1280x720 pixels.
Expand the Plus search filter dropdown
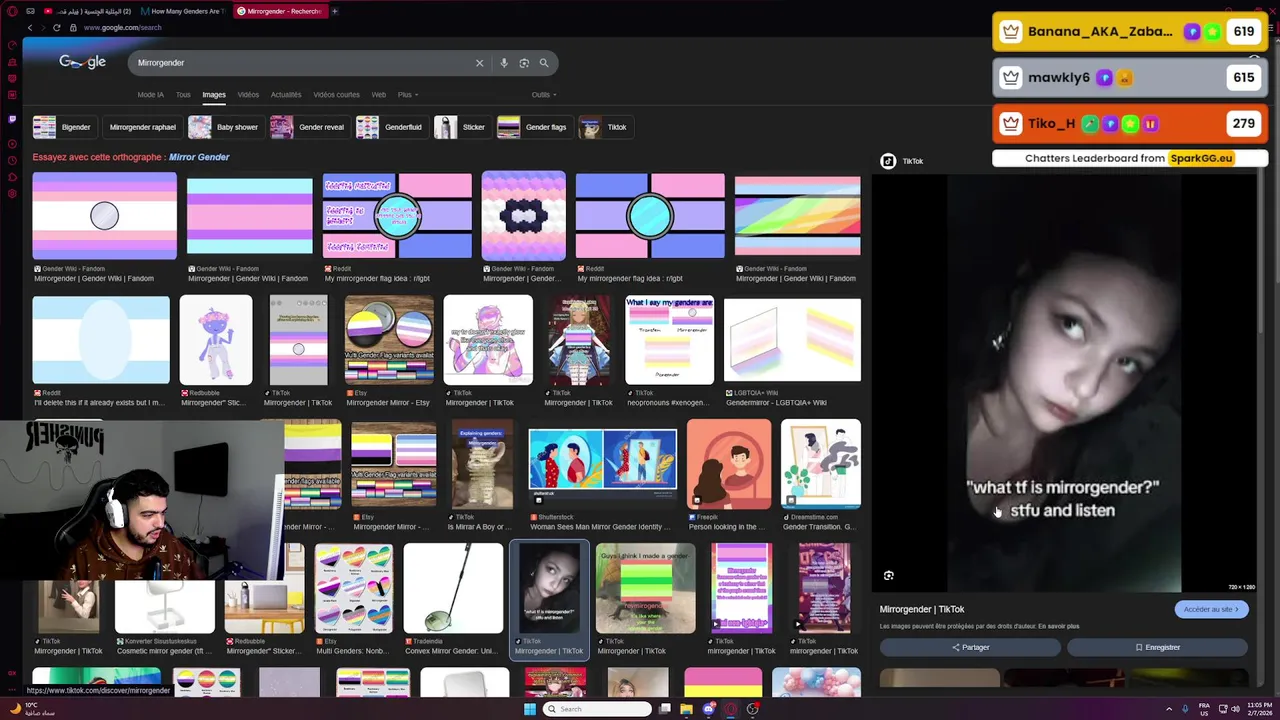(x=408, y=95)
